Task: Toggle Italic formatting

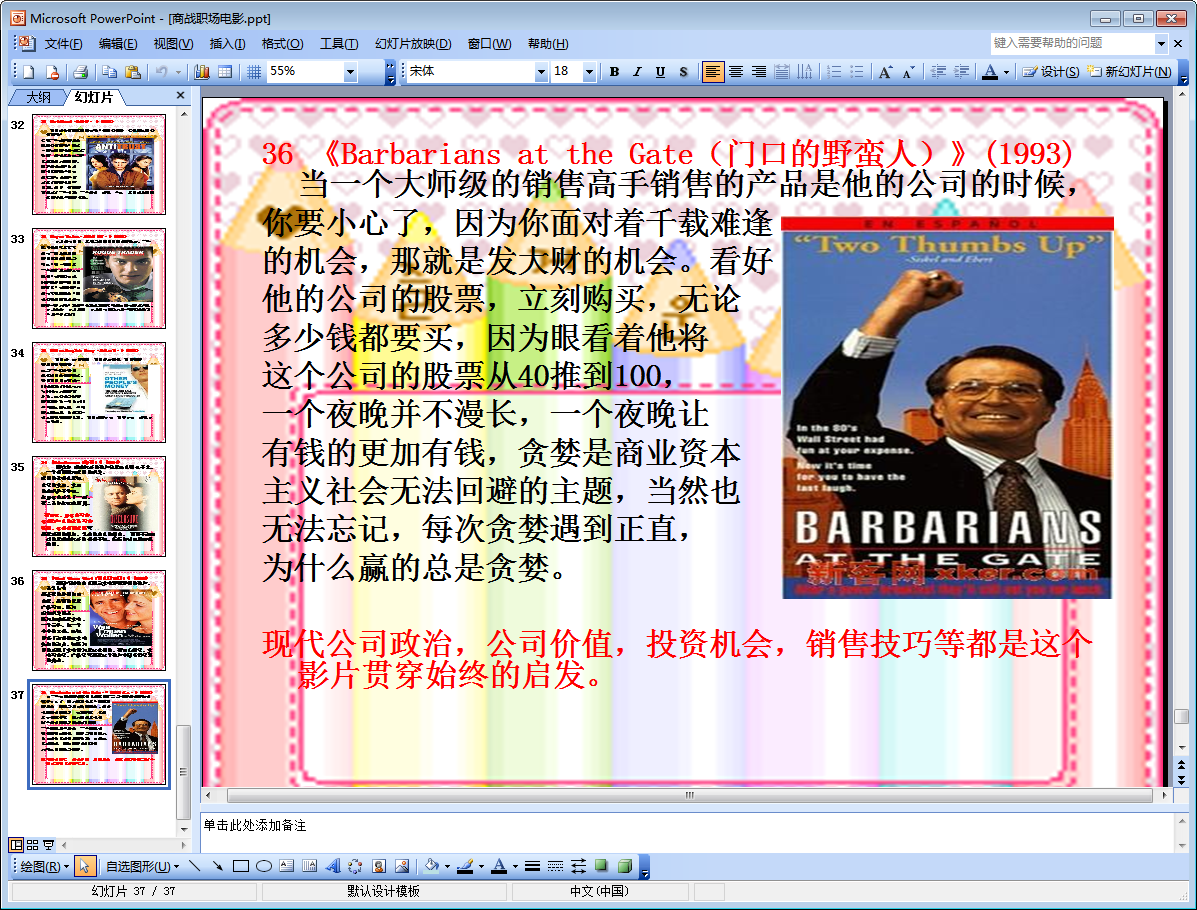Action: [x=637, y=72]
